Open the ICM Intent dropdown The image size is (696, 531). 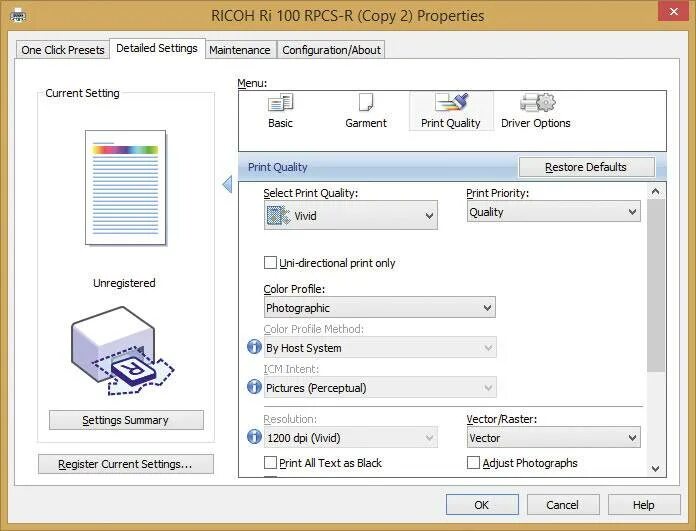pyautogui.click(x=380, y=388)
